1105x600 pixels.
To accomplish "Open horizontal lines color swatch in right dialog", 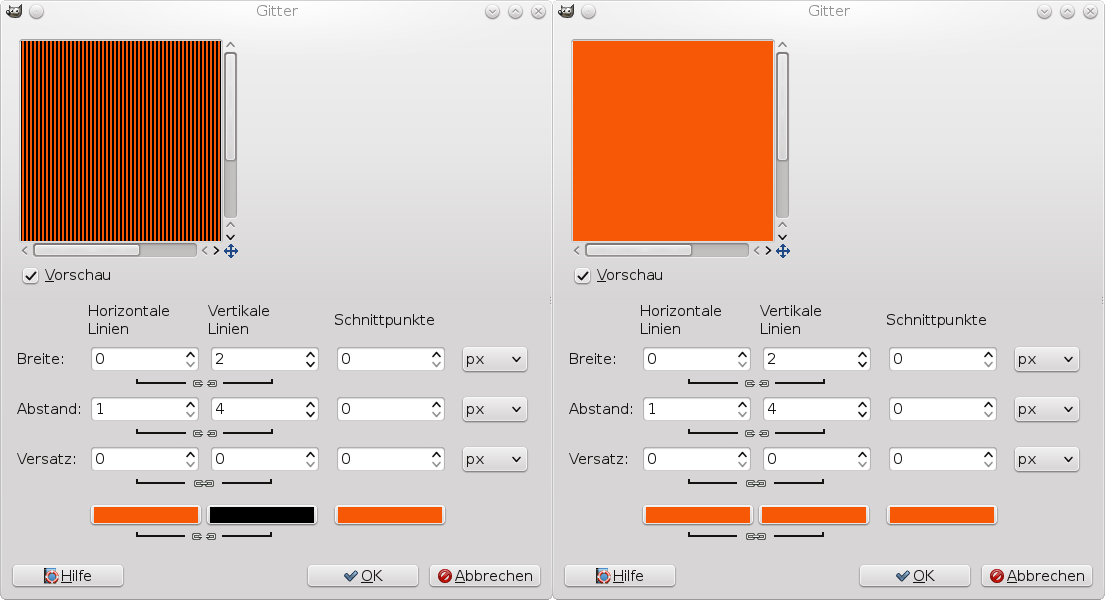I will (x=698, y=515).
